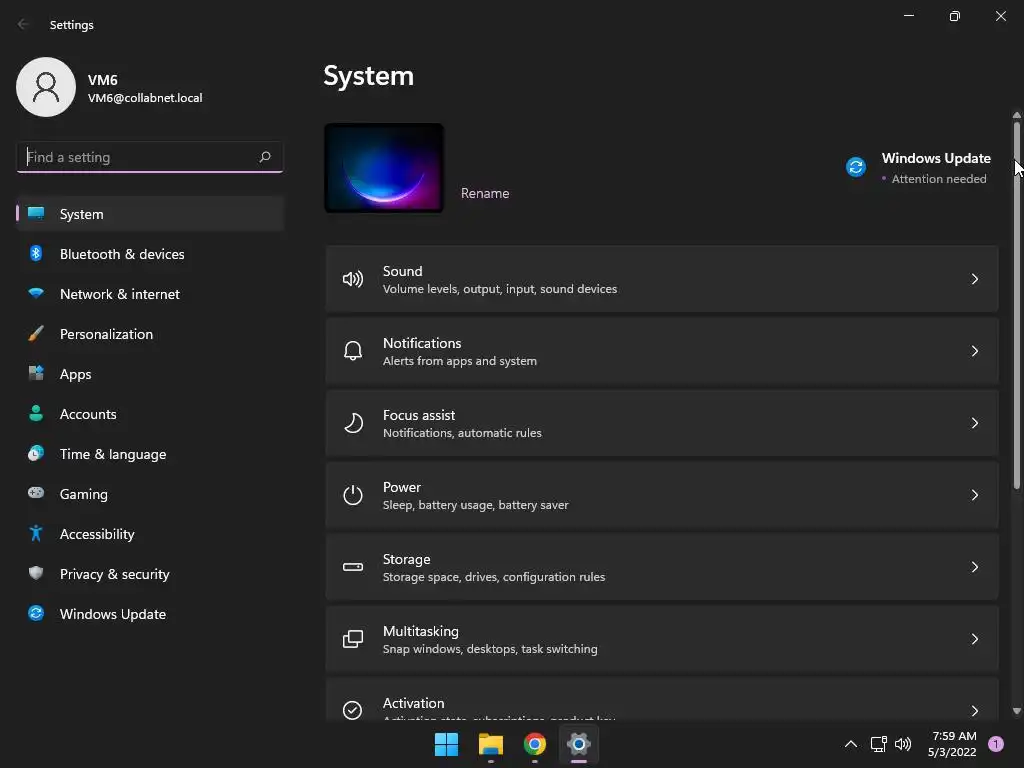Screen dimensions: 1024x768
Task: Open Gaming settings
Action: click(x=150, y=494)
